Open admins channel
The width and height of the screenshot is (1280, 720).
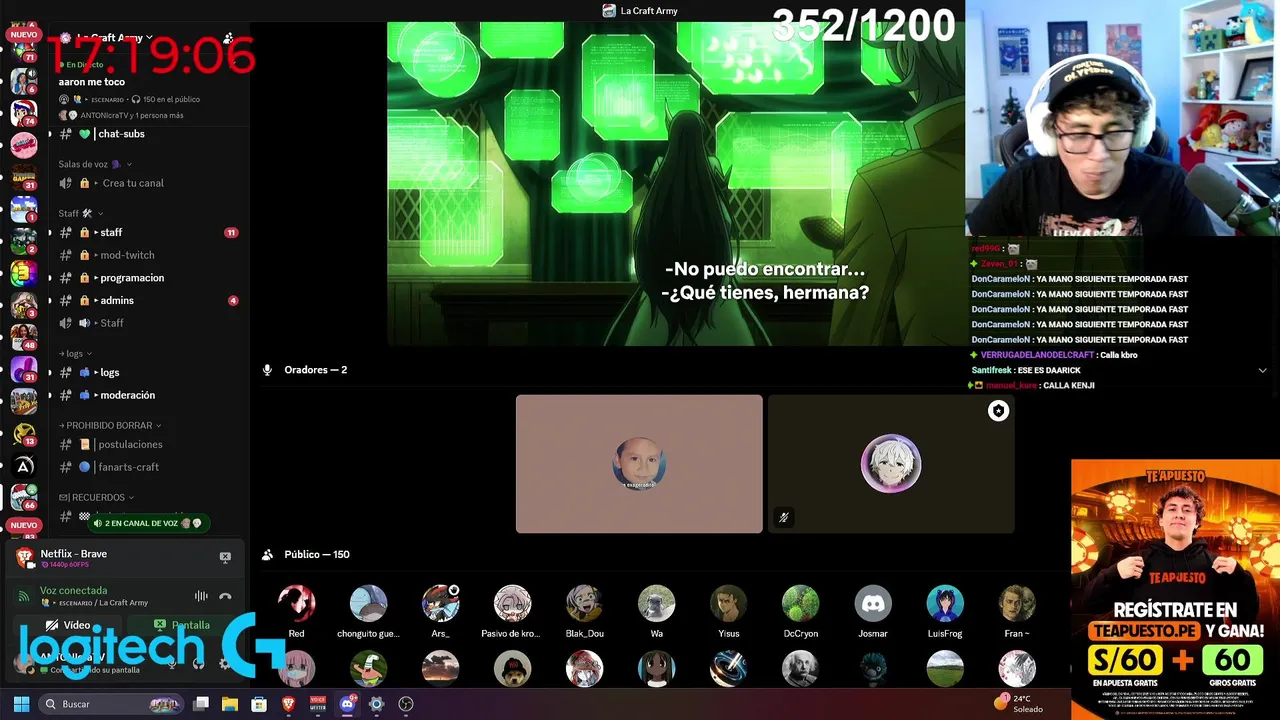pyautogui.click(x=147, y=300)
